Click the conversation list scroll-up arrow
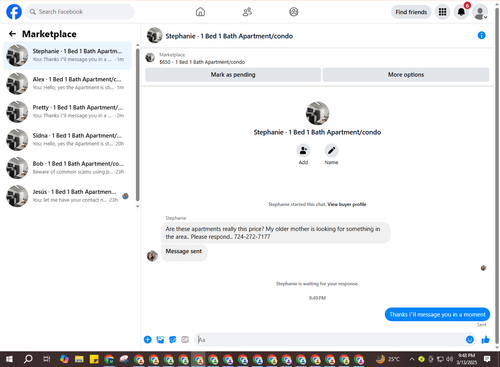 pos(137,45)
